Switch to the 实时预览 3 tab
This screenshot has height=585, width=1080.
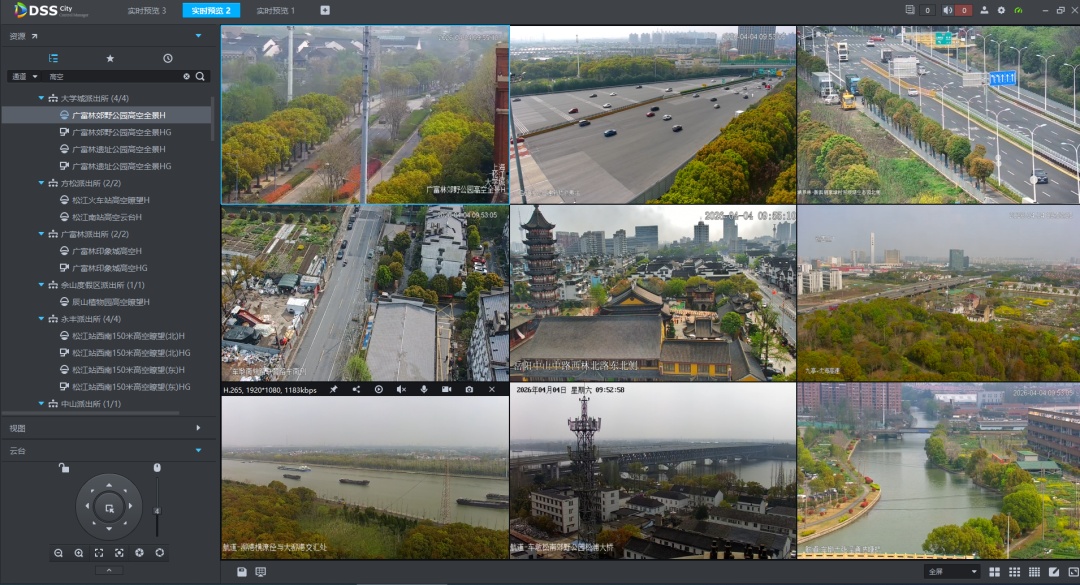(x=147, y=10)
